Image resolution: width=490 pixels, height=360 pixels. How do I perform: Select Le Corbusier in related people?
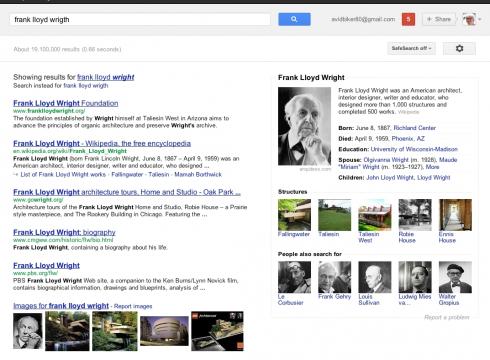(x=294, y=277)
